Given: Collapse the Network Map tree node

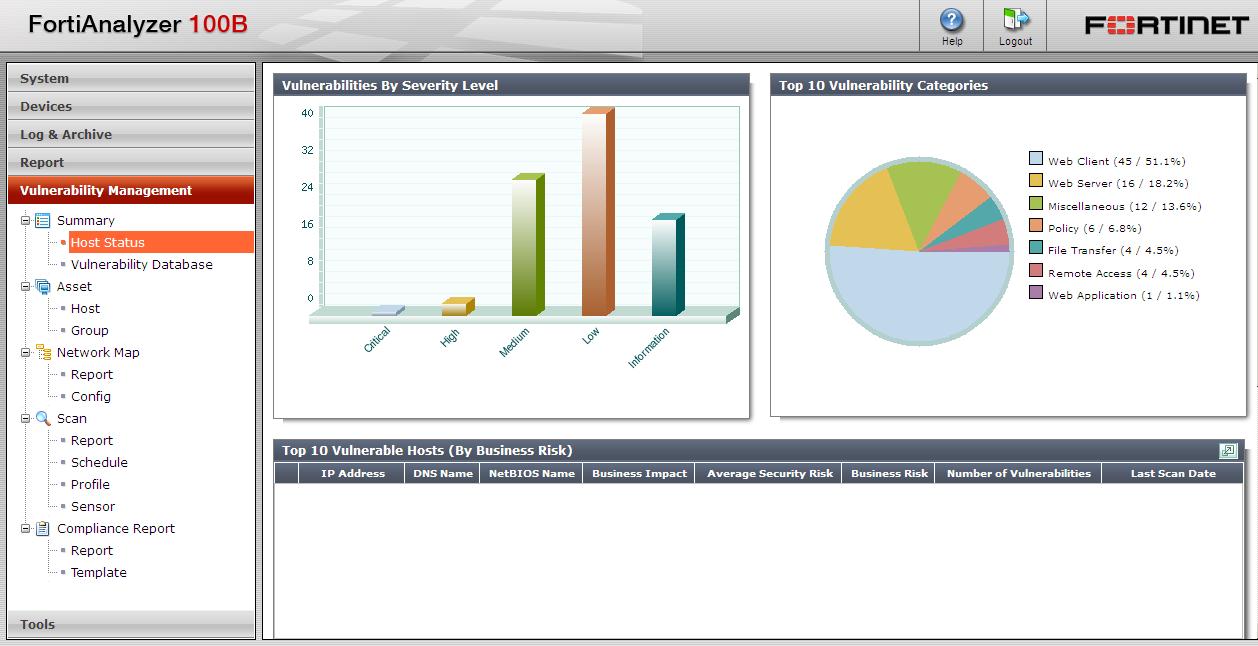Looking at the screenshot, I should (26, 352).
